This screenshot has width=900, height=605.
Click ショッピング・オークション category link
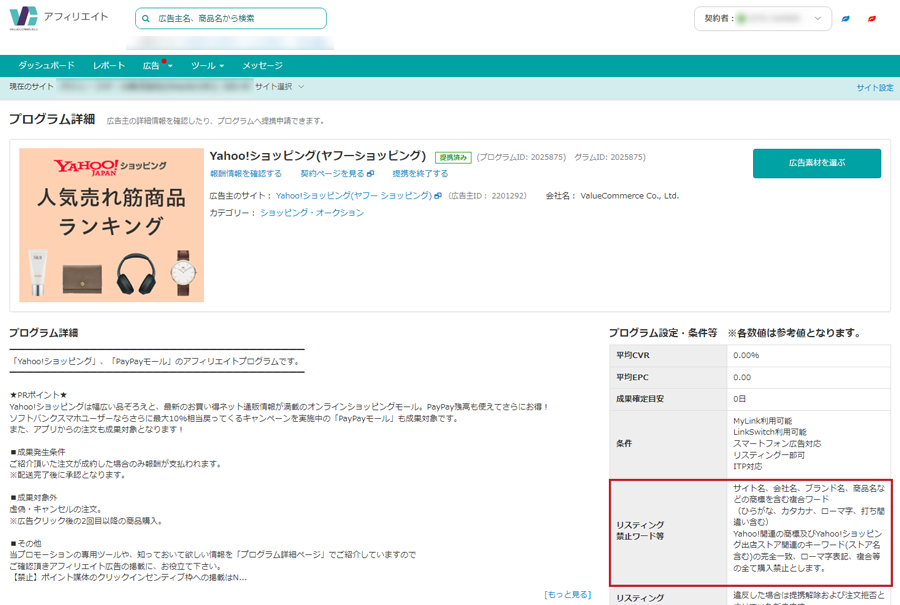pyautogui.click(x=312, y=212)
